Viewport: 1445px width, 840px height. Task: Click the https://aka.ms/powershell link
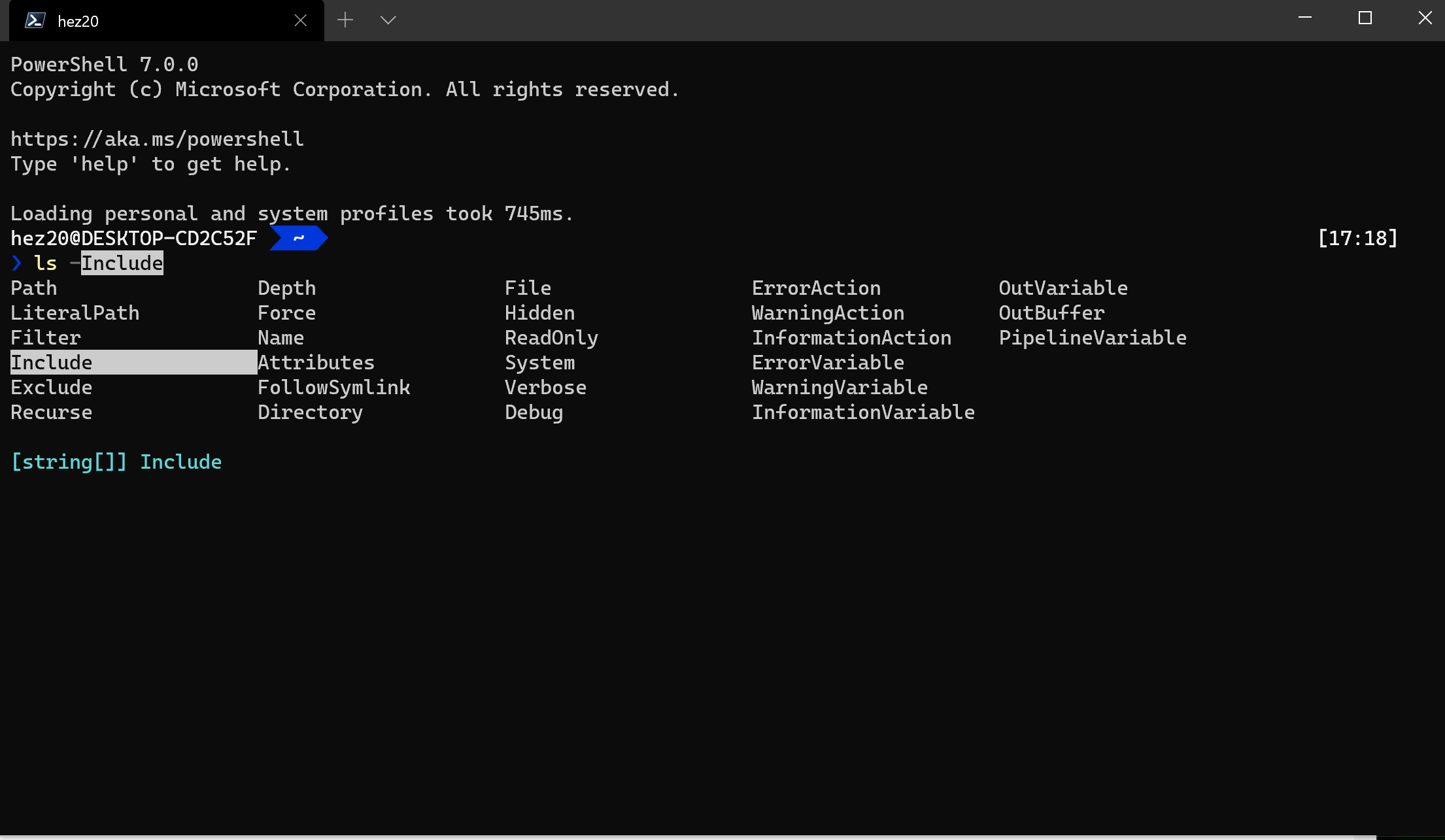tap(156, 139)
